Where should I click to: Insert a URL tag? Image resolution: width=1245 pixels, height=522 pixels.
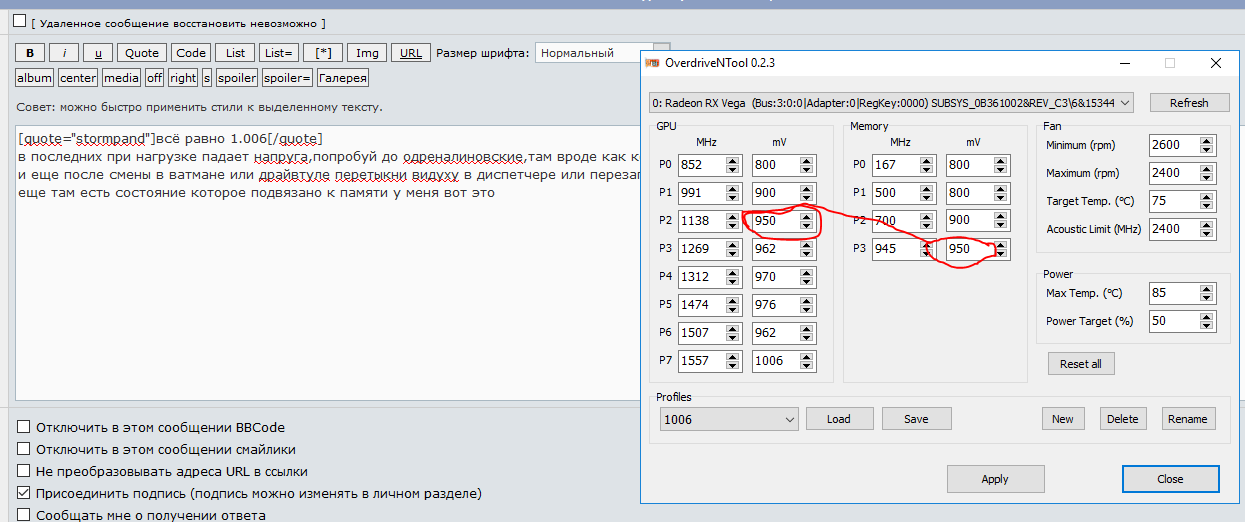coord(411,53)
